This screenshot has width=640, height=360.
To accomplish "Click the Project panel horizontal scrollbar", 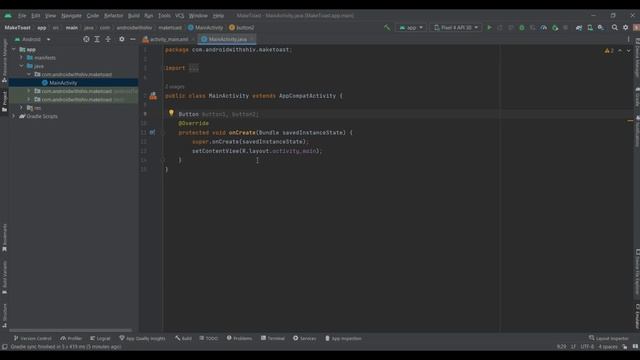I will [x=71, y=330].
